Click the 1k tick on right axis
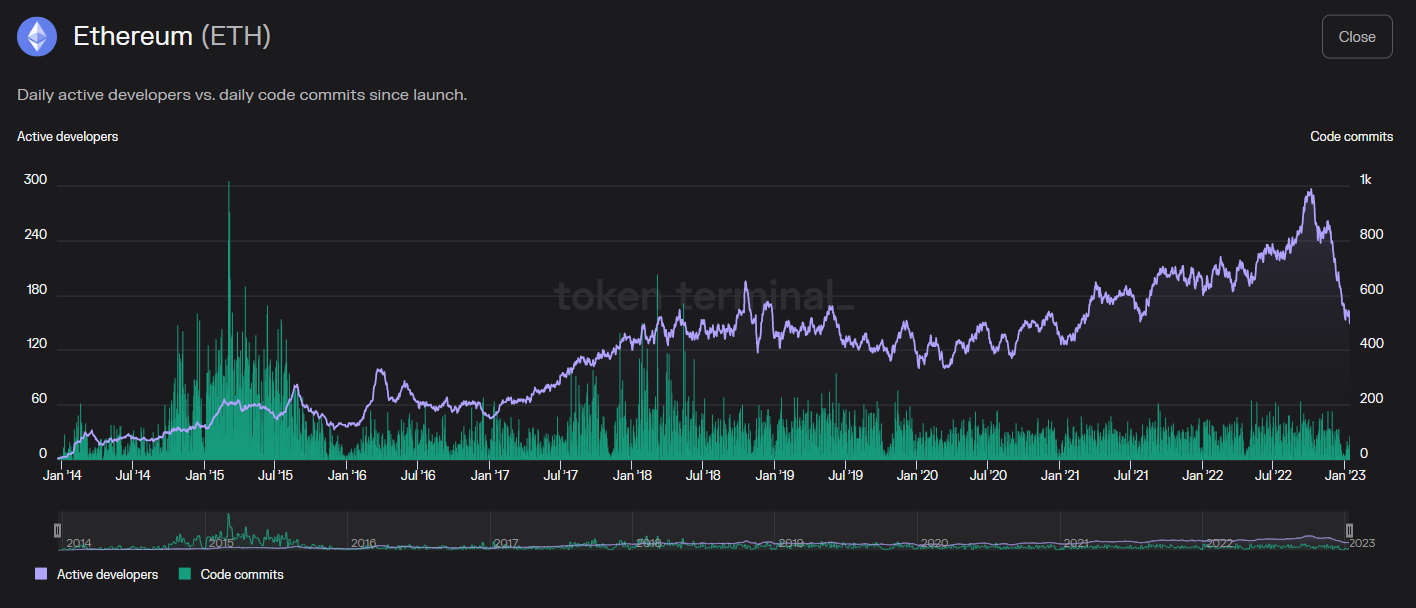The image size is (1416, 608). point(1366,180)
